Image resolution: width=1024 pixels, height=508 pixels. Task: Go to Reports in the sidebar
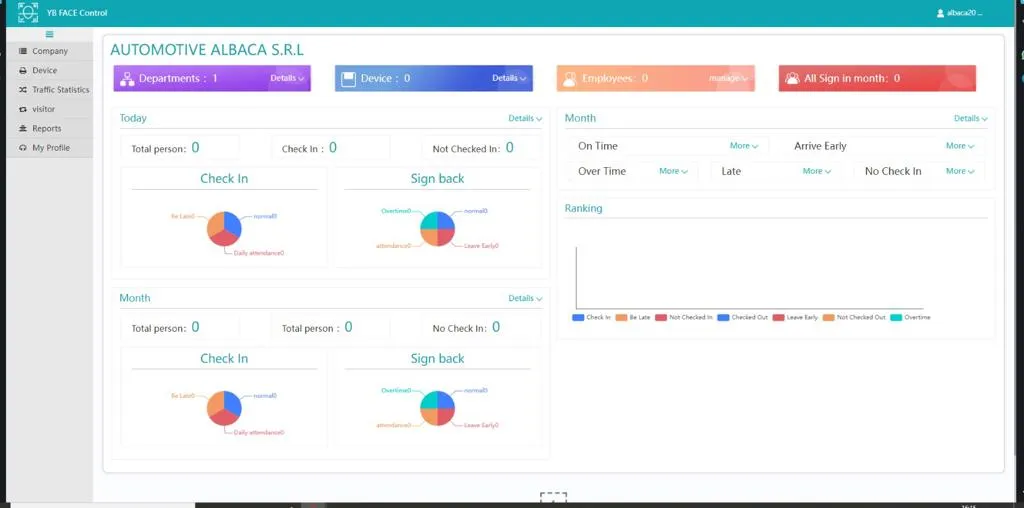(x=46, y=128)
